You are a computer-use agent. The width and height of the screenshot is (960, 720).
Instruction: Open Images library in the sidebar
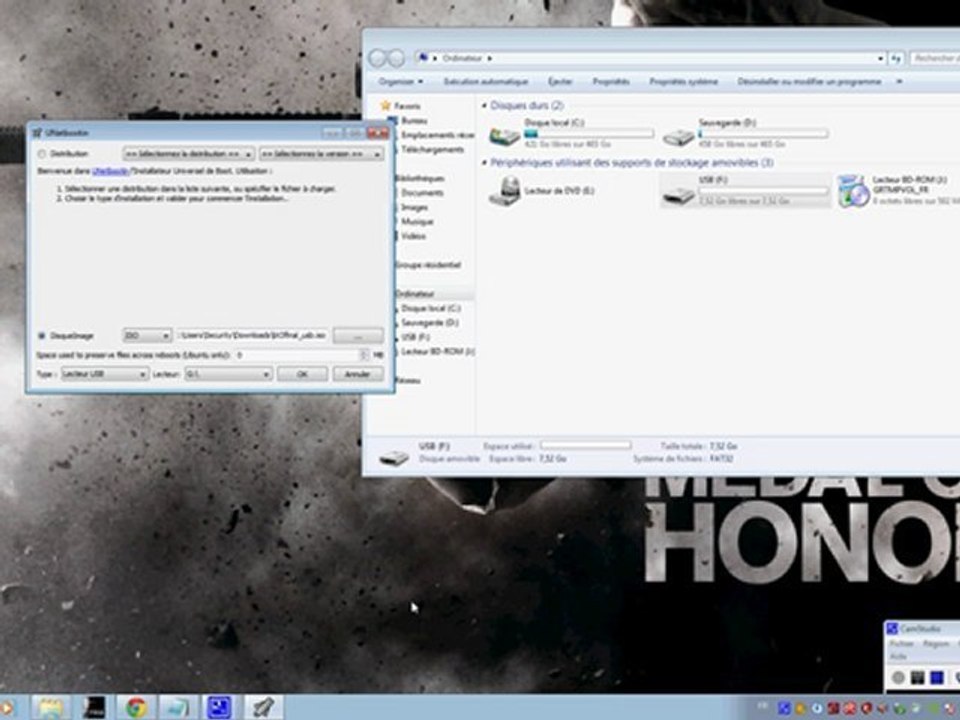tap(414, 208)
